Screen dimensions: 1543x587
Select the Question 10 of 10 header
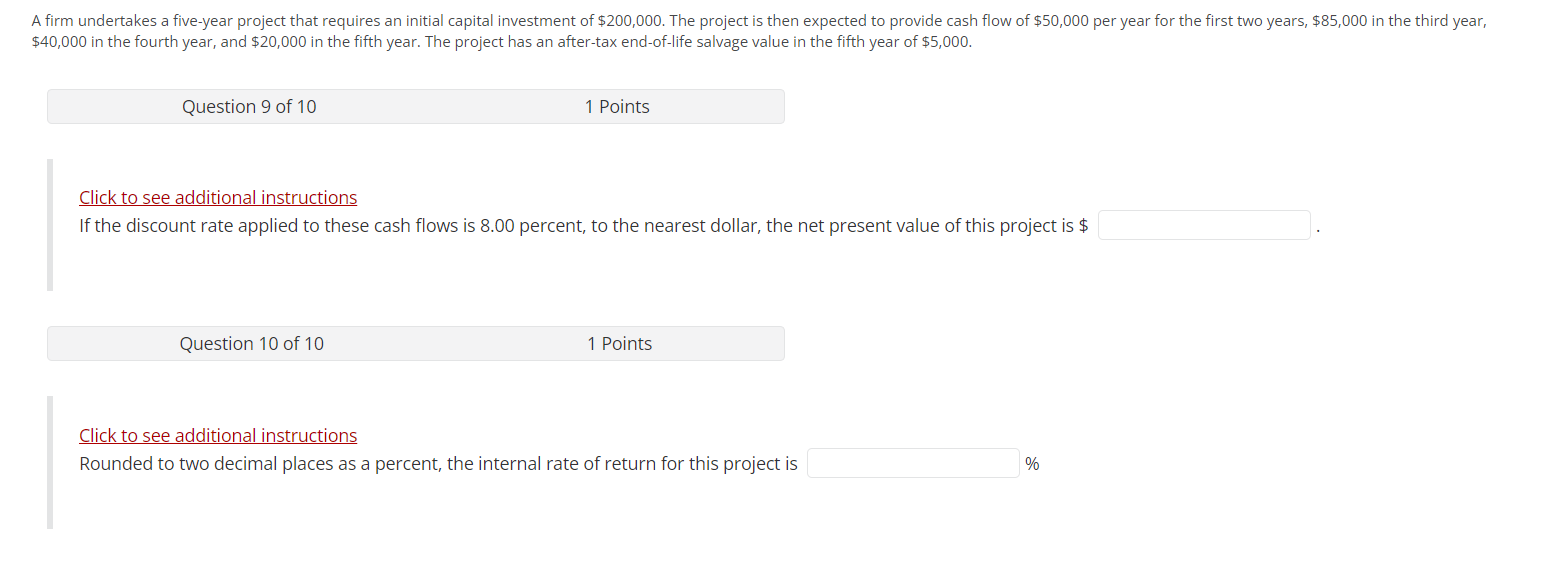coord(251,343)
